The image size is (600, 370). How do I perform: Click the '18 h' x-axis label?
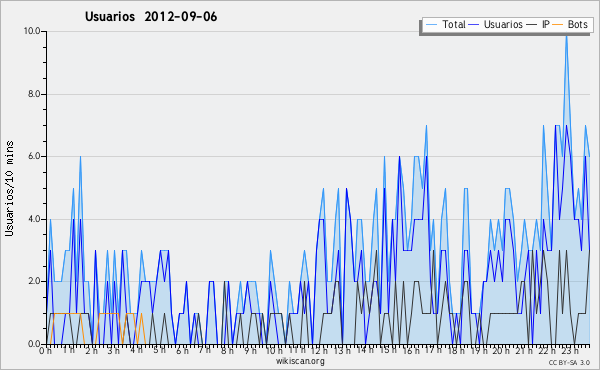[x=456, y=351]
